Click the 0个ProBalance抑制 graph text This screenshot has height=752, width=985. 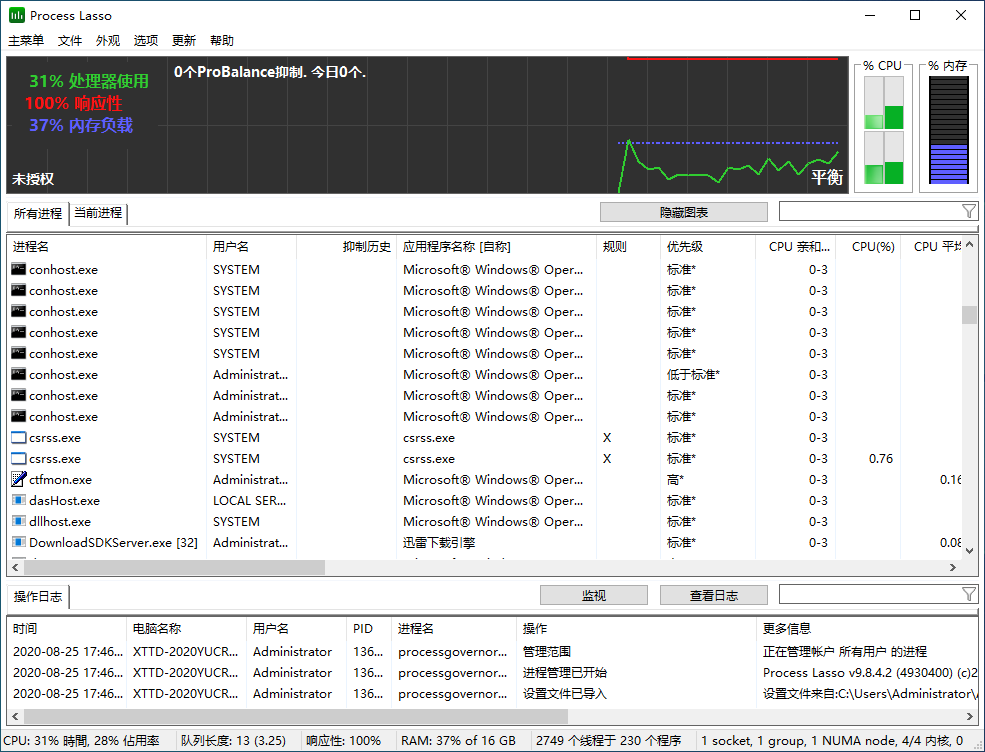pyautogui.click(x=270, y=72)
